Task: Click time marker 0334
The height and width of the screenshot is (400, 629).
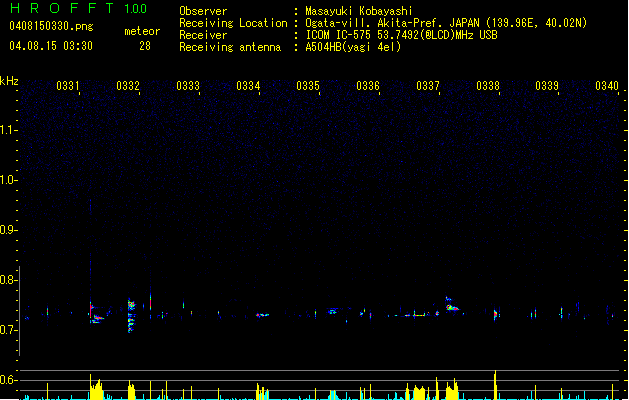Action: tap(248, 86)
